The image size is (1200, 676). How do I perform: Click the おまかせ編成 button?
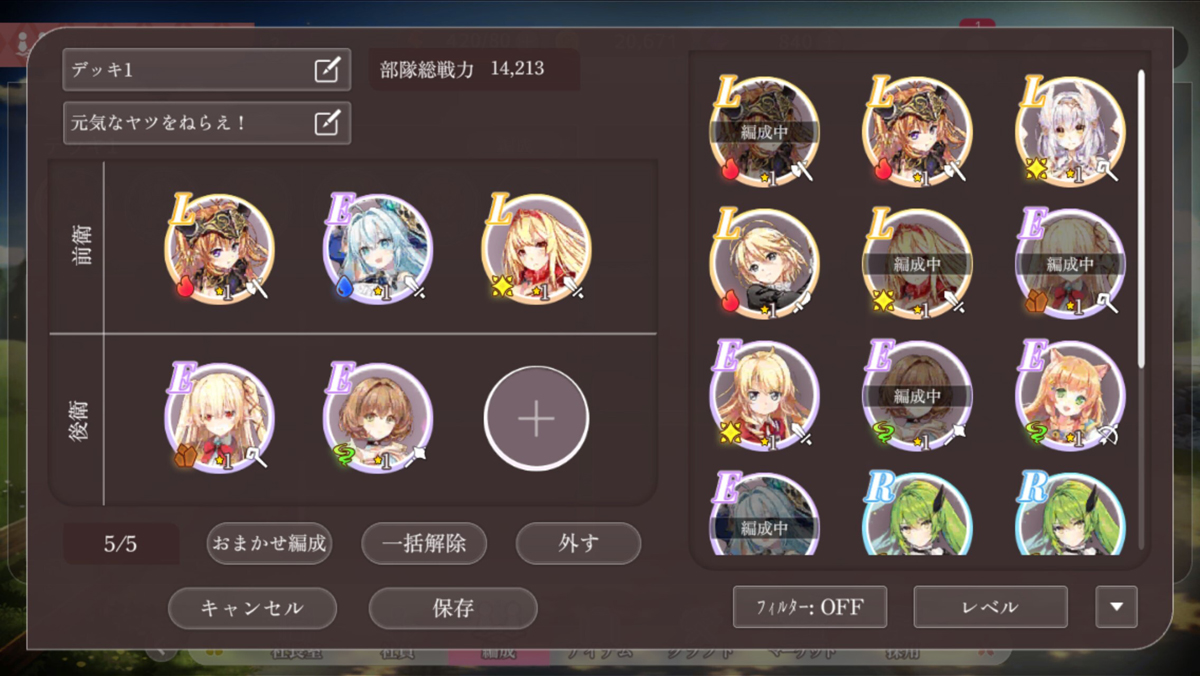pyautogui.click(x=269, y=544)
